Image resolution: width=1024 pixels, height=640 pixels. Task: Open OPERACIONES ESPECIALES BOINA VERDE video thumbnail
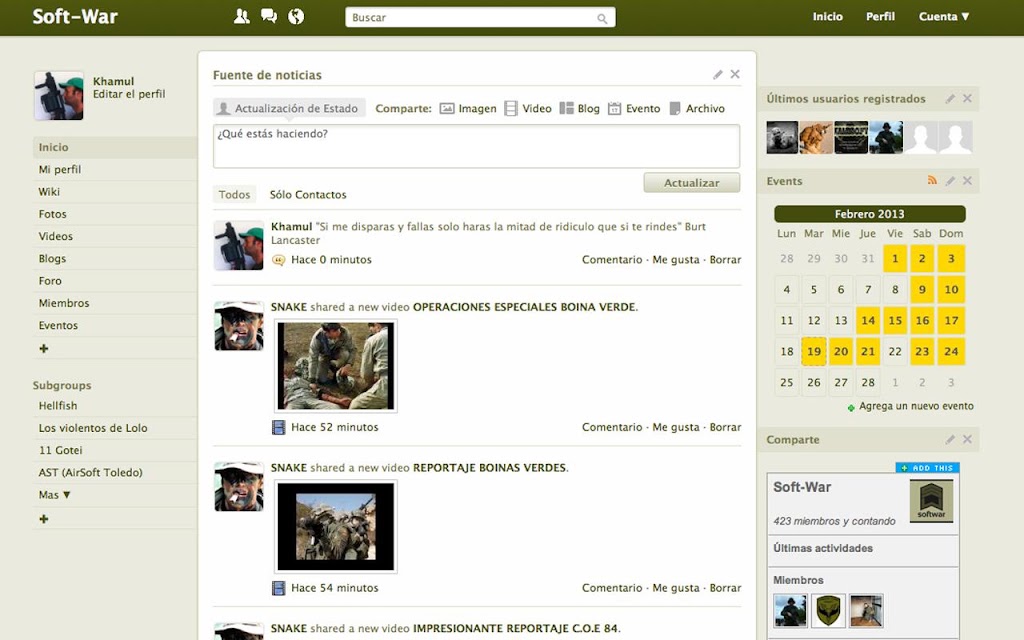pyautogui.click(x=336, y=366)
